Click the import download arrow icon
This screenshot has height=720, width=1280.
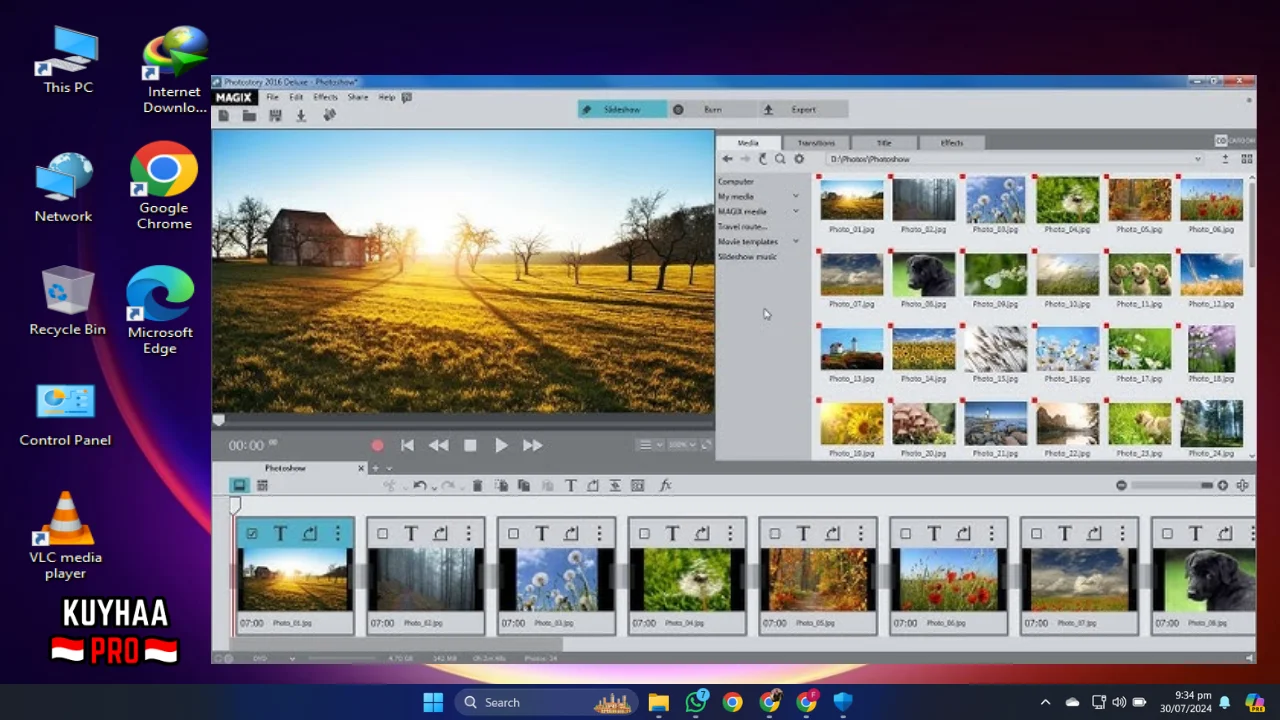click(x=301, y=116)
